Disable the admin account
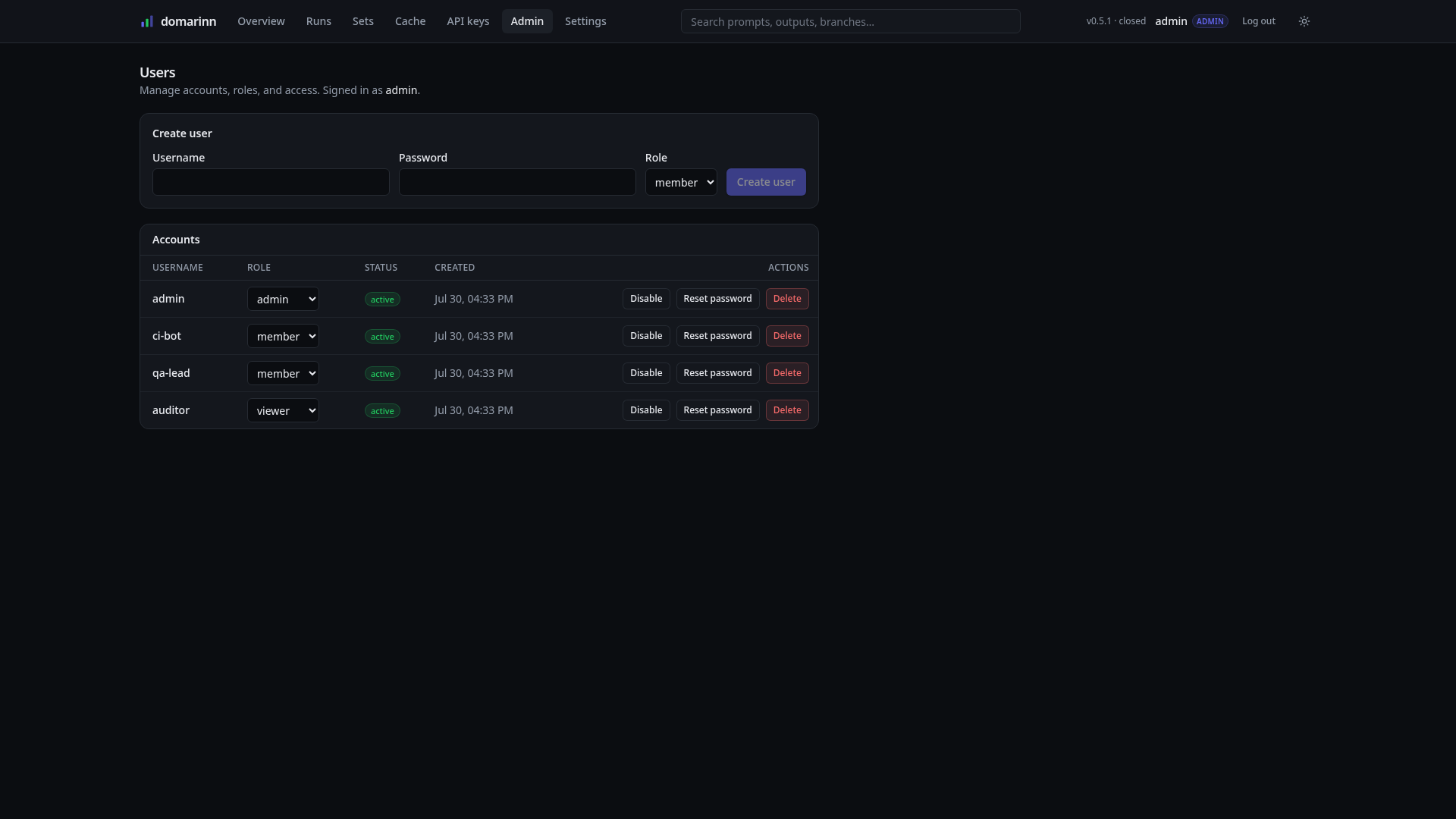This screenshot has width=1456, height=819. [646, 299]
